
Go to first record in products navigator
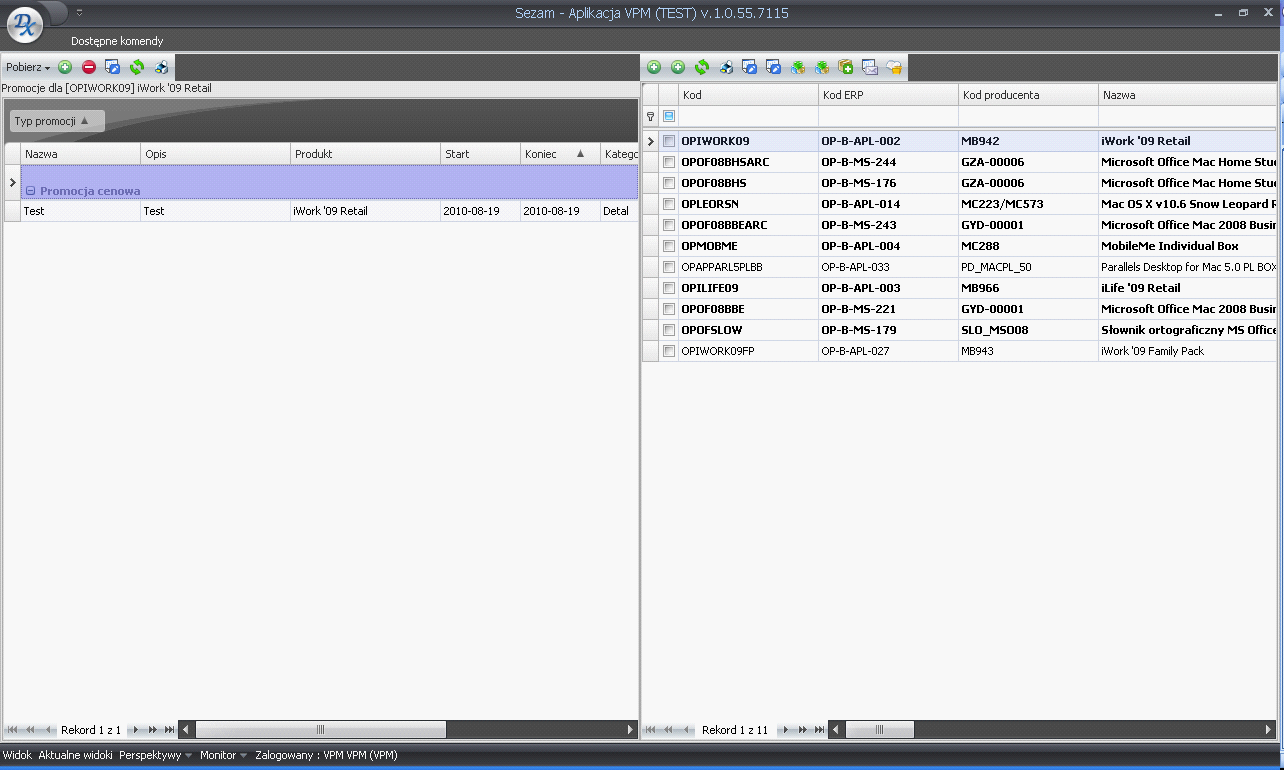(x=652, y=730)
